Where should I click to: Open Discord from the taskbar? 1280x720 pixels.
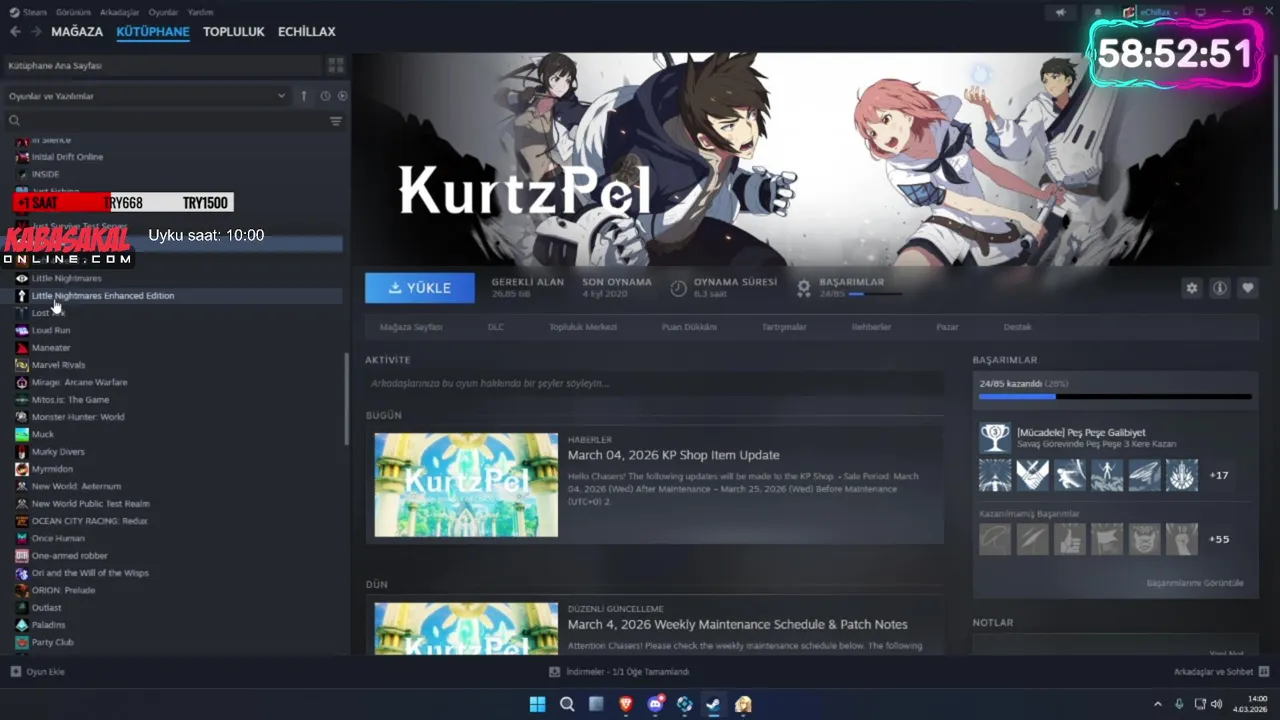[655, 704]
